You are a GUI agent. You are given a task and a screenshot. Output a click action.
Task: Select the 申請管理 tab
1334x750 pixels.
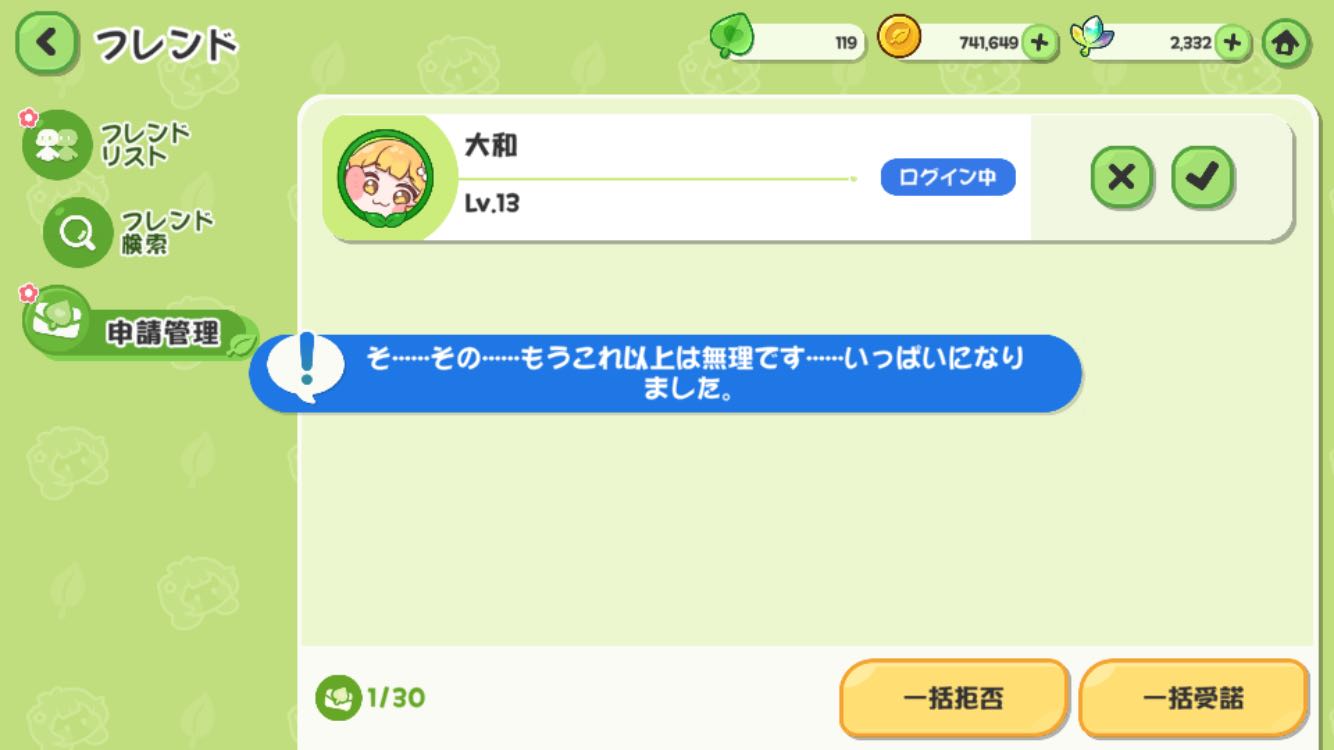138,323
